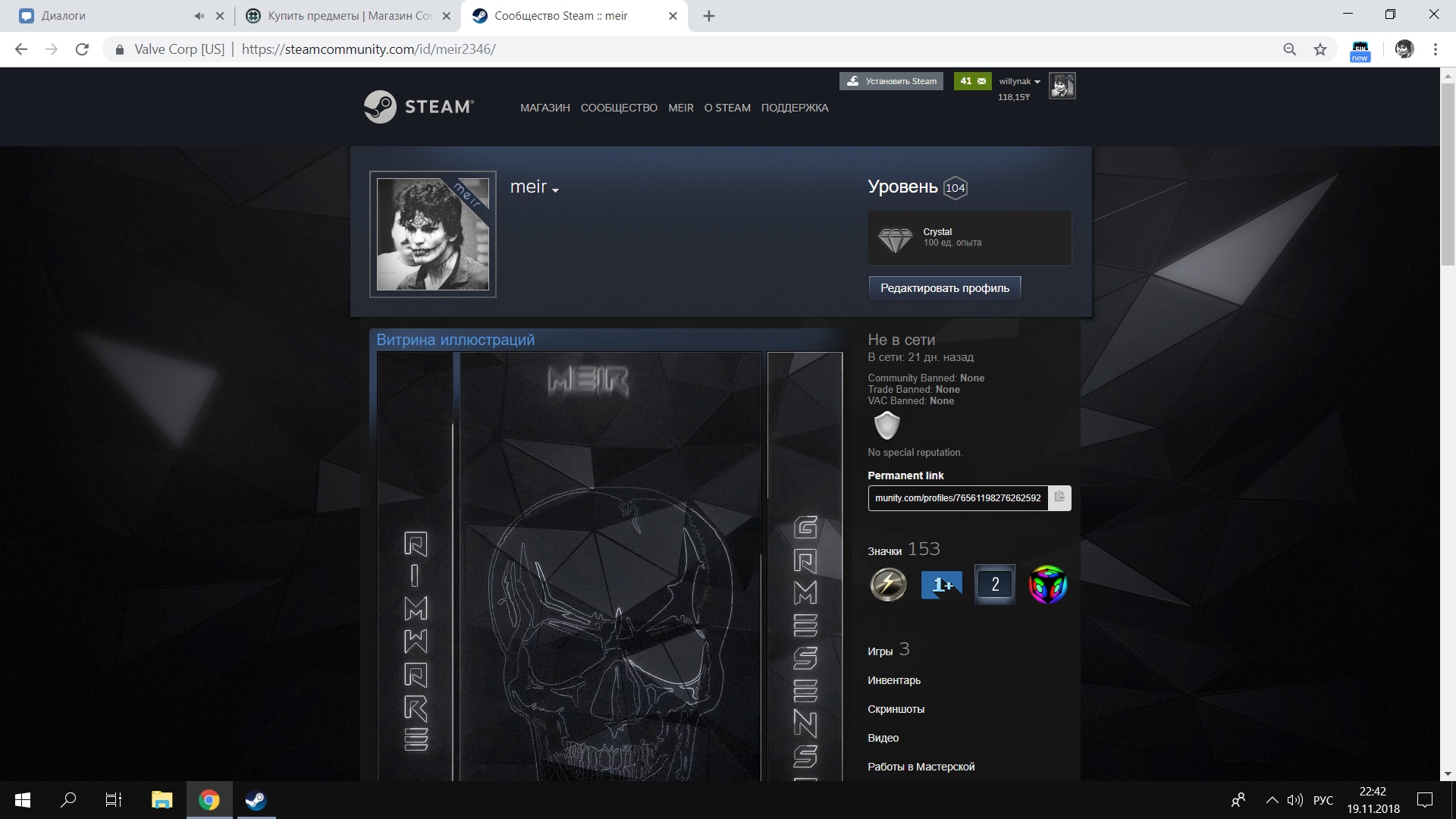The width and height of the screenshot is (1456, 819).
Task: Switch to the Купить предметы tab
Action: pos(349,16)
